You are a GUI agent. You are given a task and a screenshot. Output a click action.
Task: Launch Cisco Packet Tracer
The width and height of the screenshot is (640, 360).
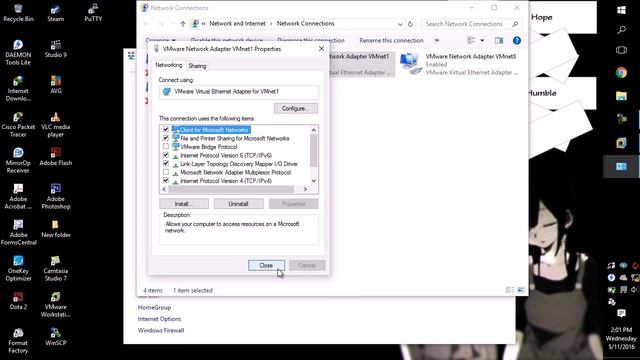tap(18, 124)
